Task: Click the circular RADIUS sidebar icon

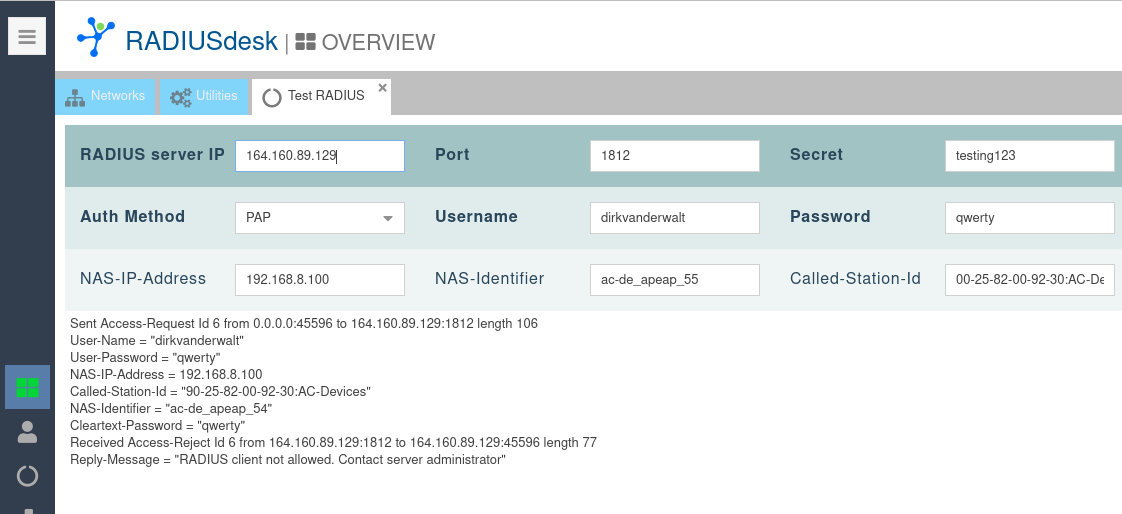Action: click(27, 476)
